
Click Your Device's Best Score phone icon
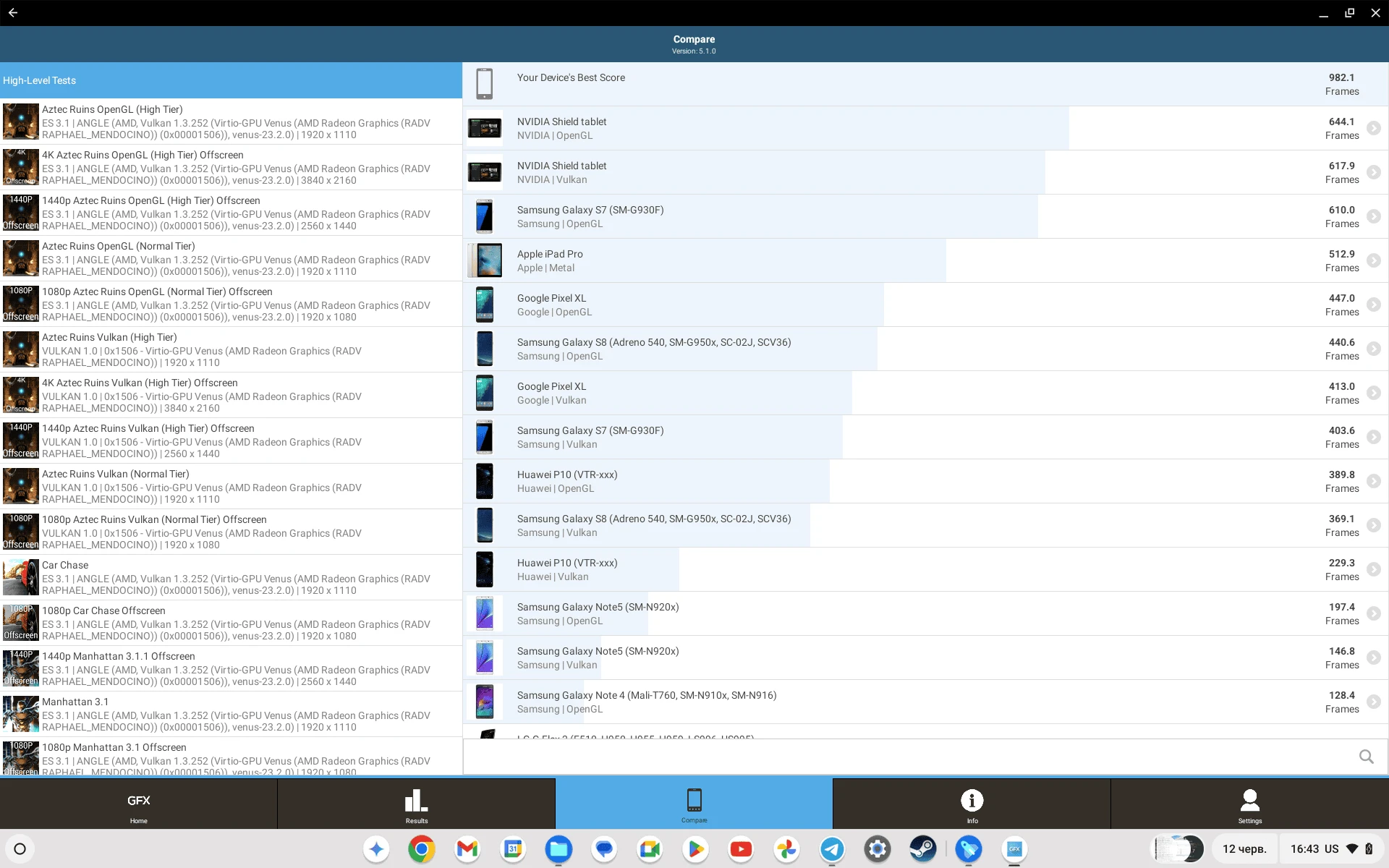click(x=484, y=84)
